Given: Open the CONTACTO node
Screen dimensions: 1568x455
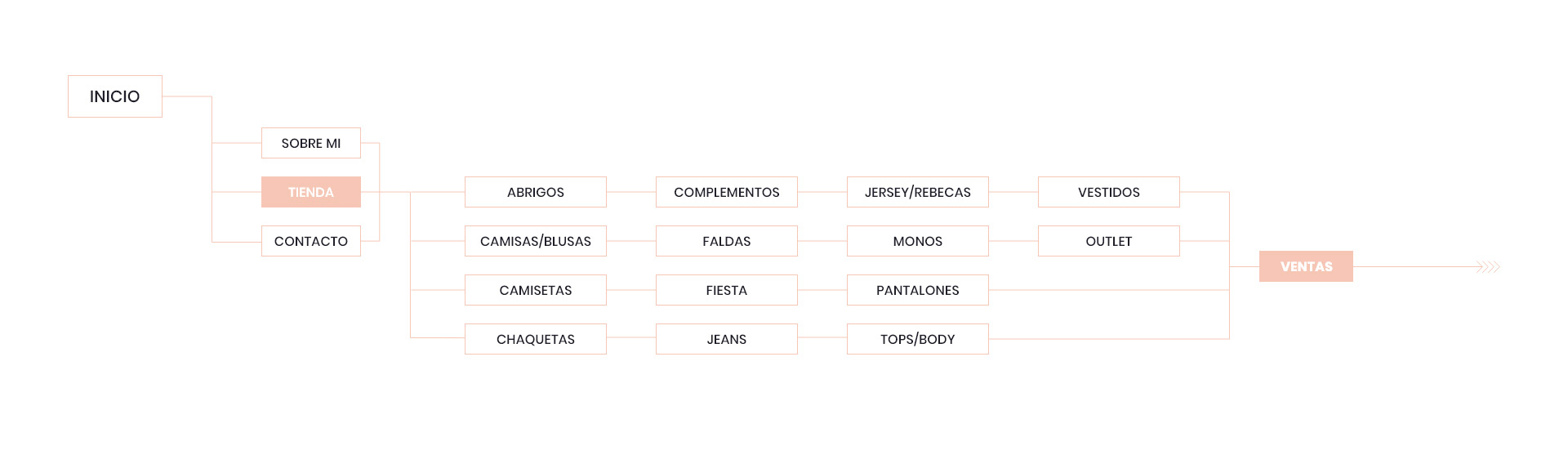Looking at the screenshot, I should [x=311, y=241].
